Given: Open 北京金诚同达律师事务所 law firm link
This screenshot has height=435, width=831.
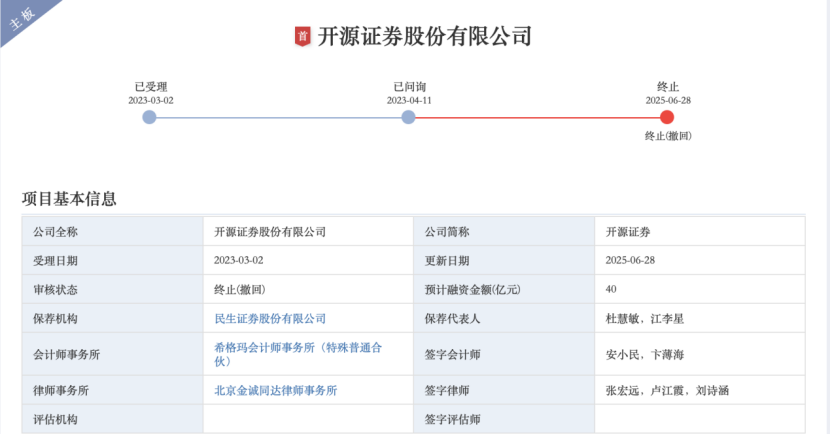Looking at the screenshot, I should pyautogui.click(x=276, y=390).
